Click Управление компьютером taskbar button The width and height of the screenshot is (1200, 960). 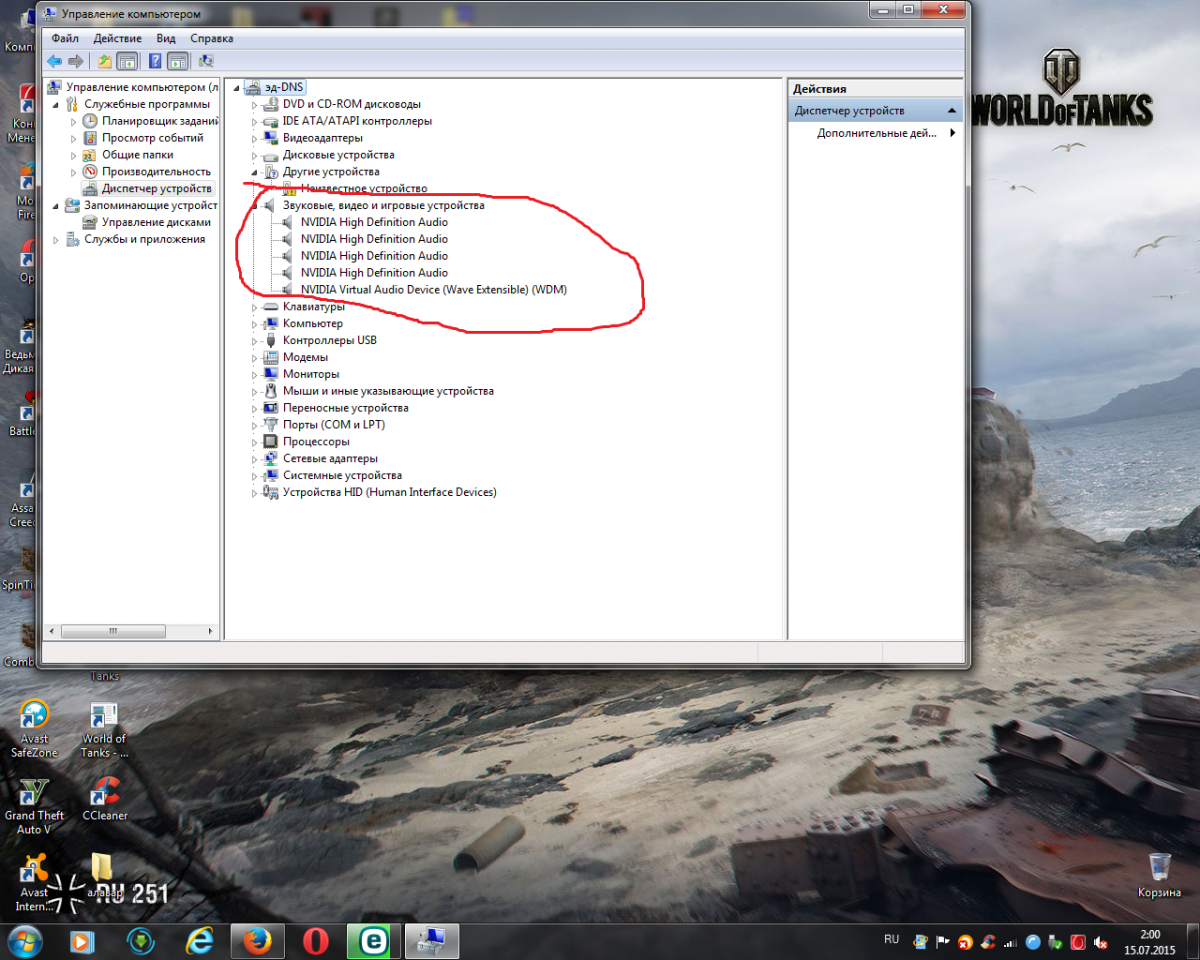[x=432, y=941]
